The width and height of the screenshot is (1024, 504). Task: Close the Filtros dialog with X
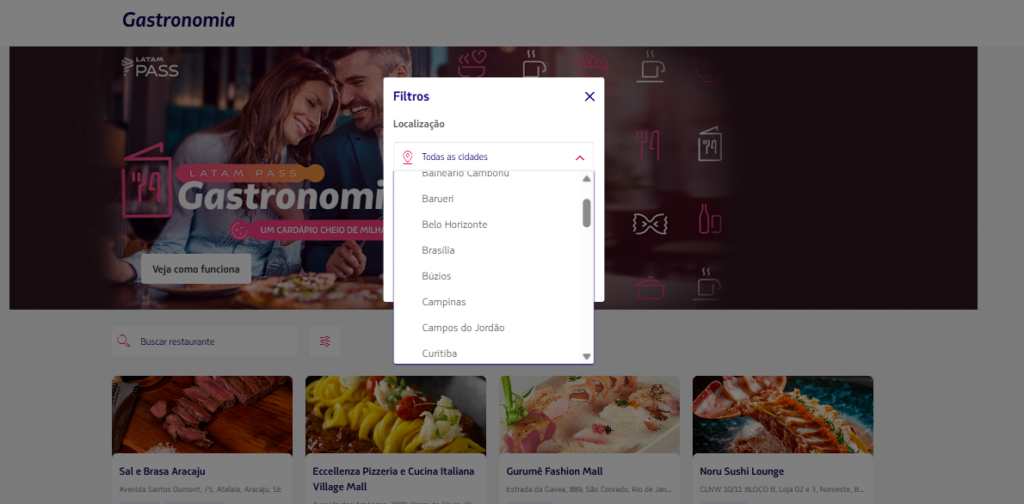(x=589, y=97)
